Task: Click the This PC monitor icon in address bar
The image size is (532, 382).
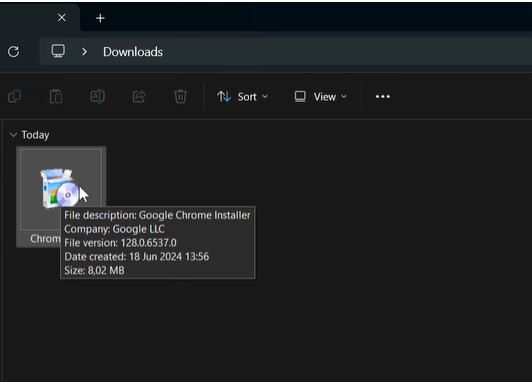Action: click(58, 51)
